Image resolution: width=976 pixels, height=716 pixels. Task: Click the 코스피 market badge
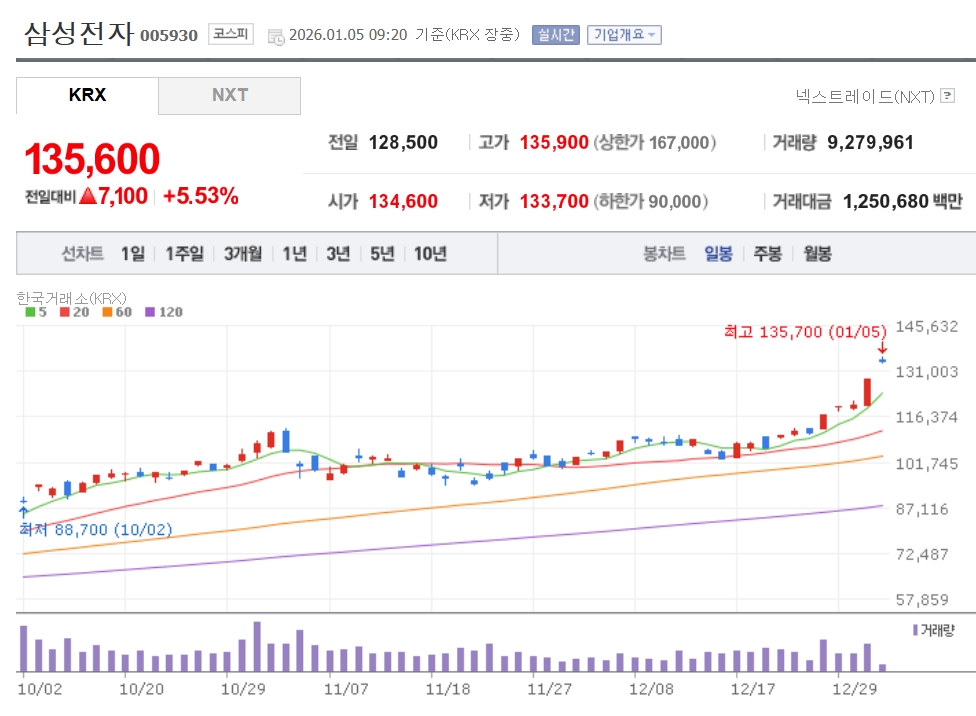[x=231, y=35]
